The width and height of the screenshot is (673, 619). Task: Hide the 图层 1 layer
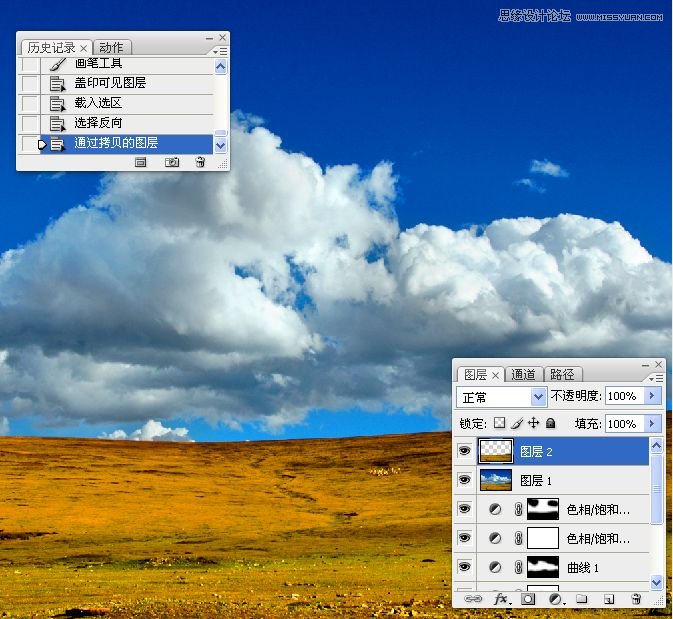[464, 480]
